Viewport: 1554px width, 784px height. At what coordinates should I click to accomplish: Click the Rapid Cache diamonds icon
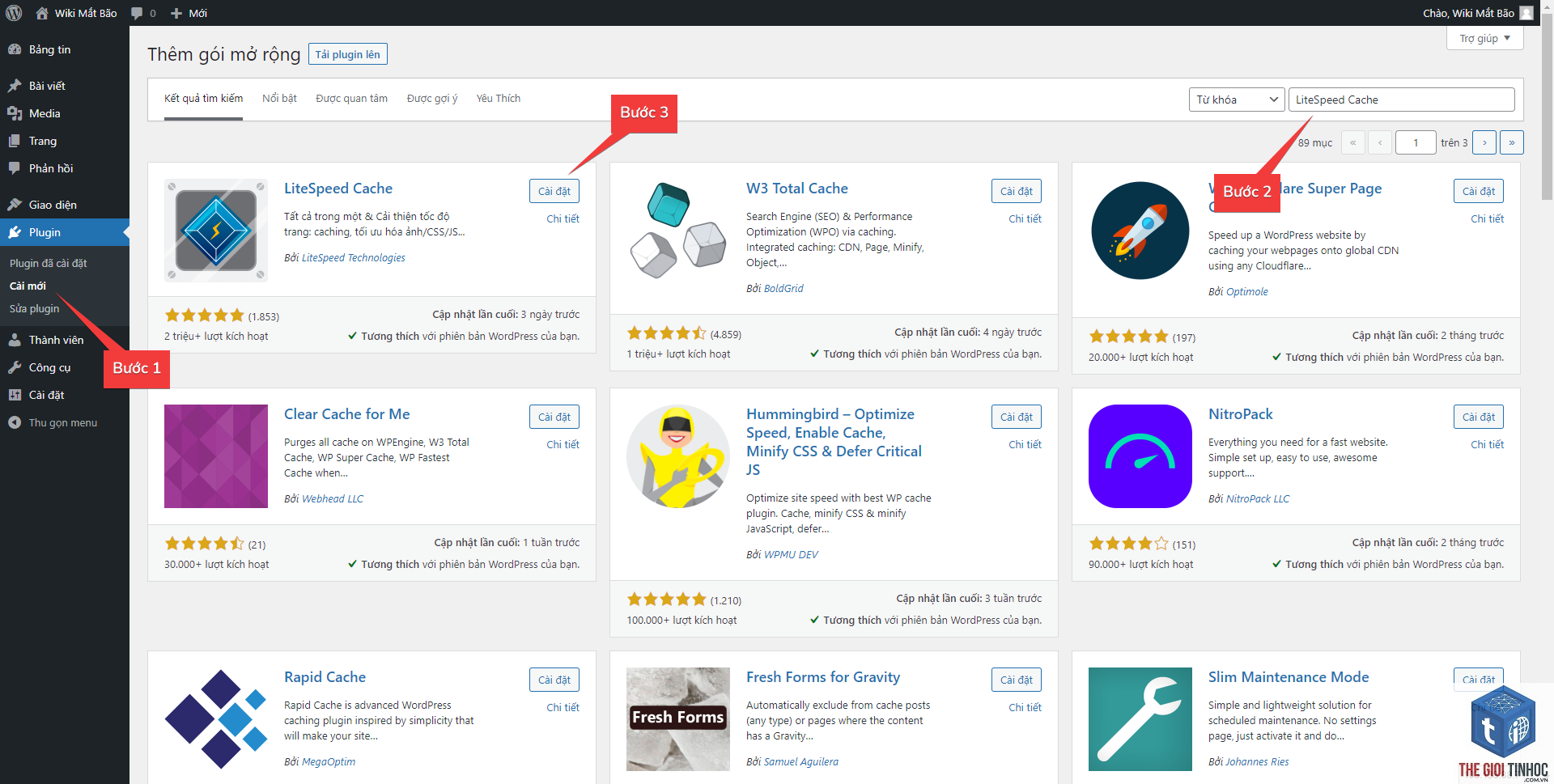216,719
